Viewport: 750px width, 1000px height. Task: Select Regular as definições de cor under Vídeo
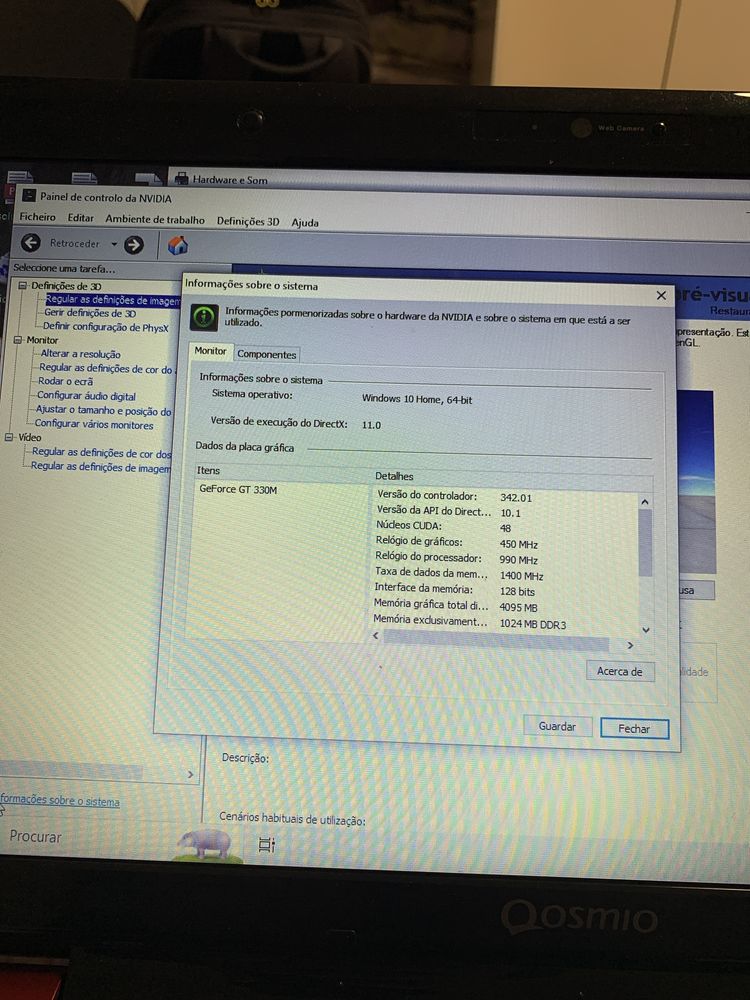tap(101, 453)
